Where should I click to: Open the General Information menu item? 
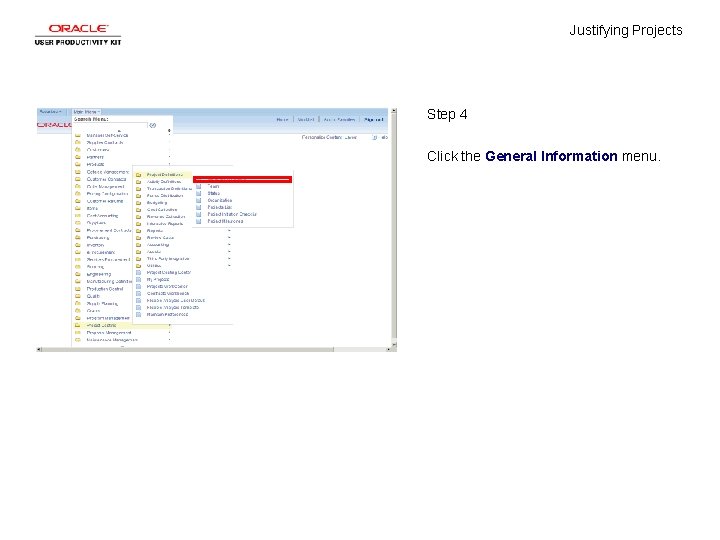click(242, 179)
